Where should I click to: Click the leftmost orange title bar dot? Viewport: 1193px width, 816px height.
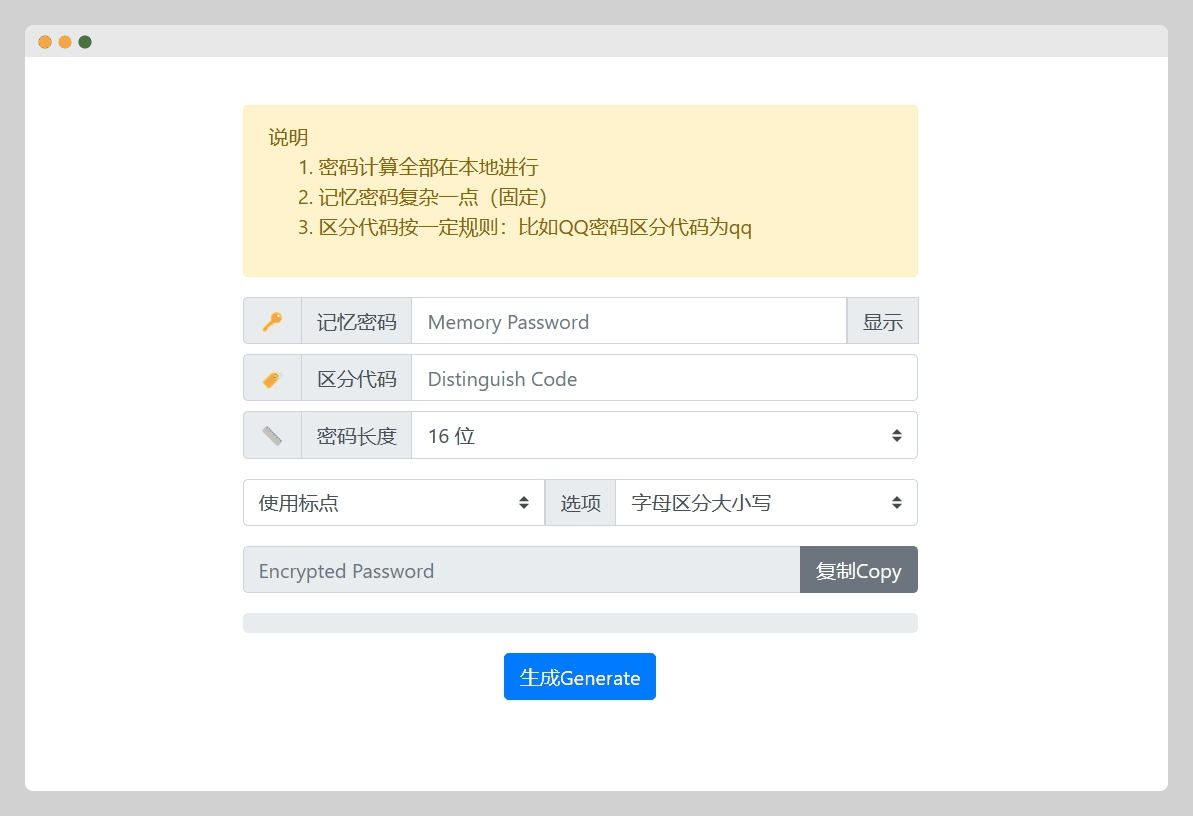tap(45, 42)
